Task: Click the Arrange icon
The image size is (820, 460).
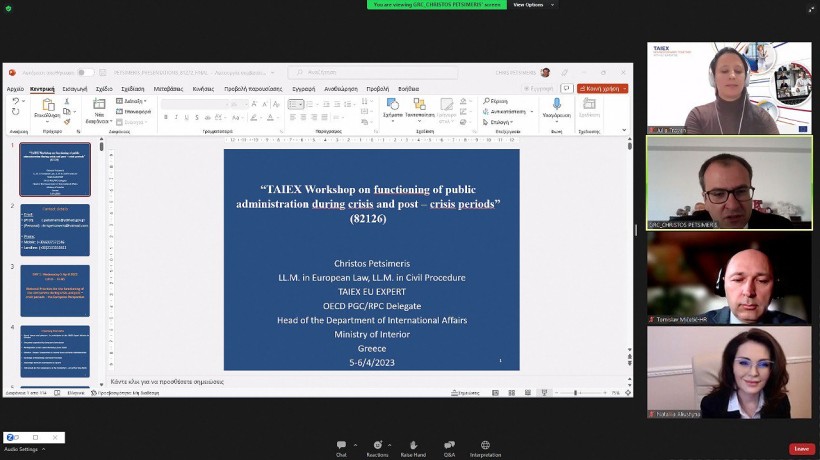Action: pos(419,104)
